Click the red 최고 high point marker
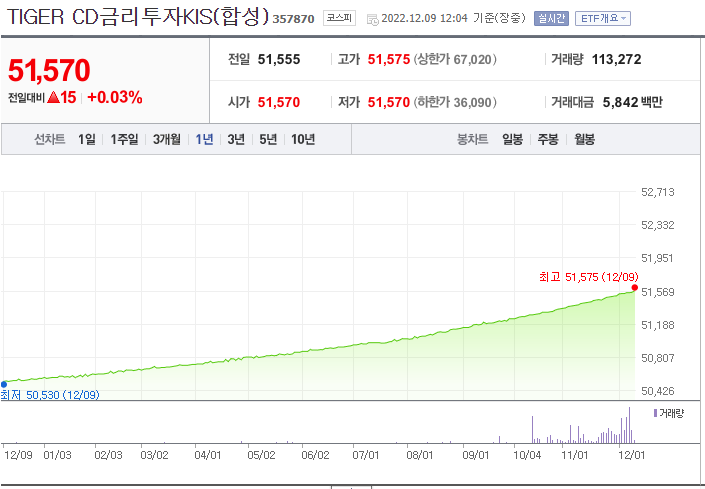 pyautogui.click(x=634, y=288)
